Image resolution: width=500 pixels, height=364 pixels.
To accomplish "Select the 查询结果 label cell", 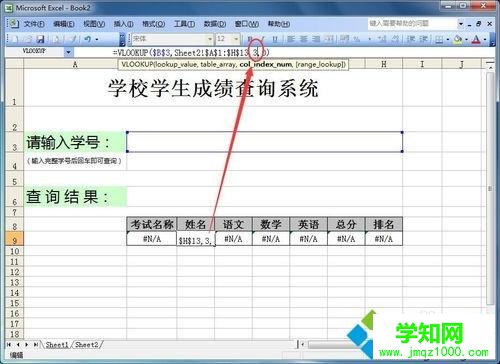I will (75, 197).
